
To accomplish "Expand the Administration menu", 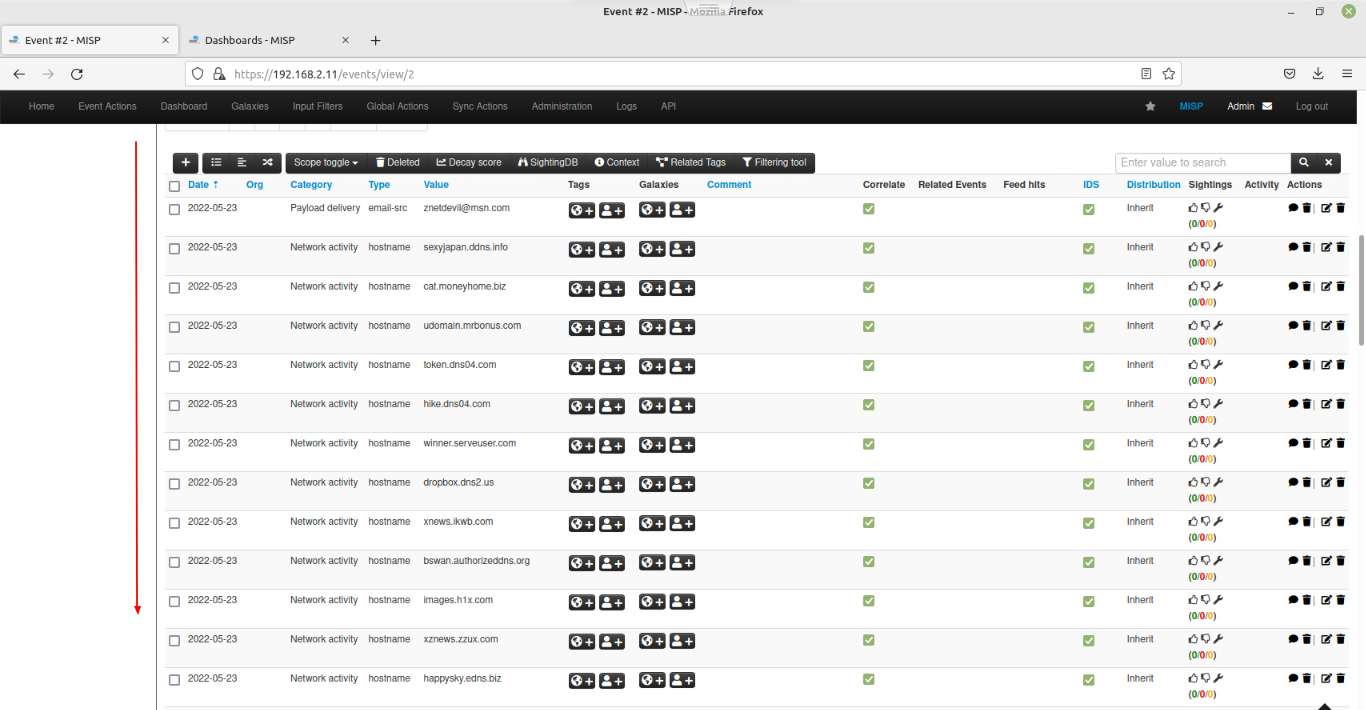I will point(561,106).
